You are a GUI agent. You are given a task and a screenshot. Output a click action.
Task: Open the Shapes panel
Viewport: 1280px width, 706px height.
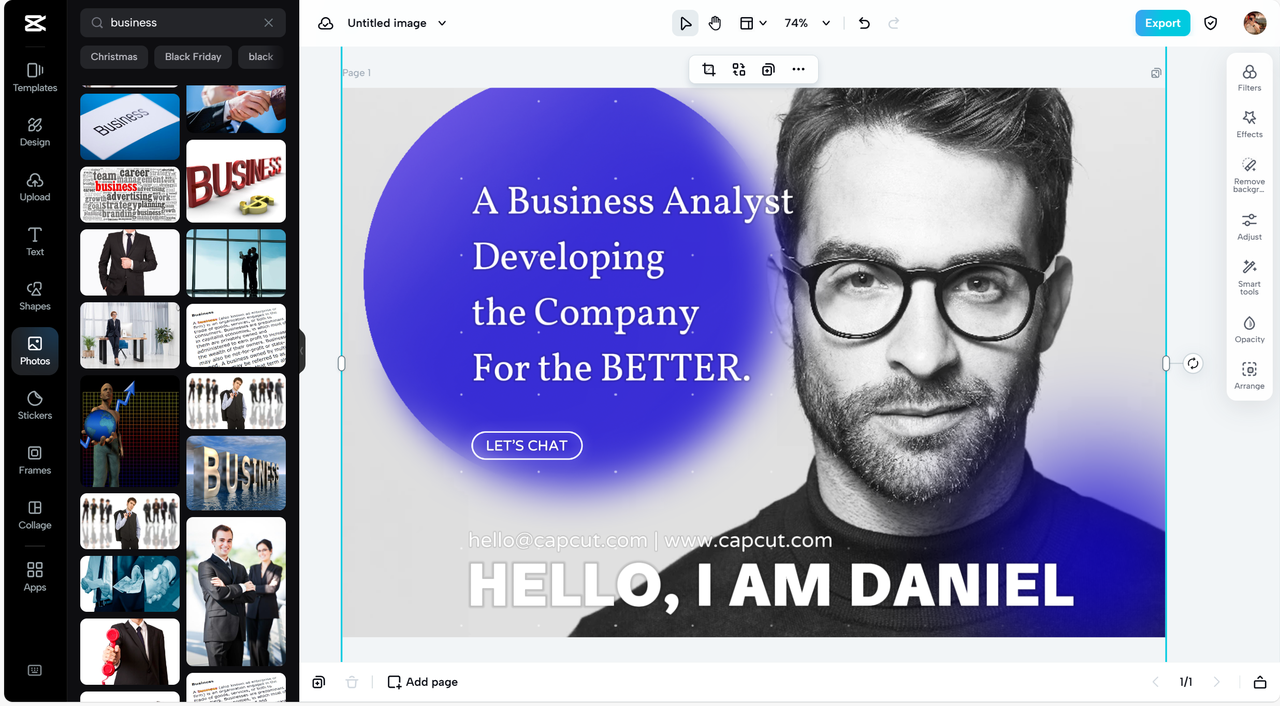[x=35, y=296]
